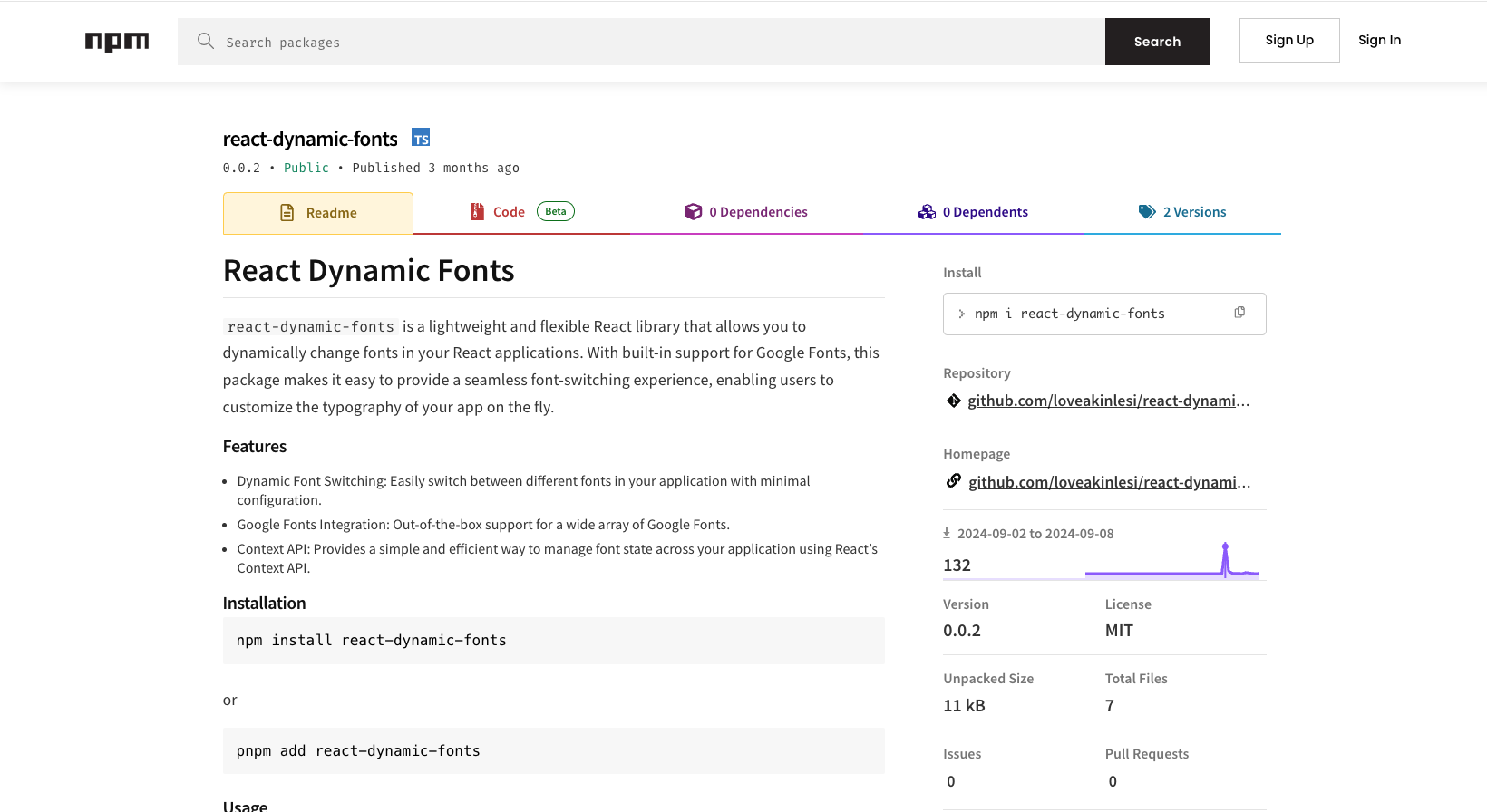
Task: Open the Code tab
Action: (521, 212)
